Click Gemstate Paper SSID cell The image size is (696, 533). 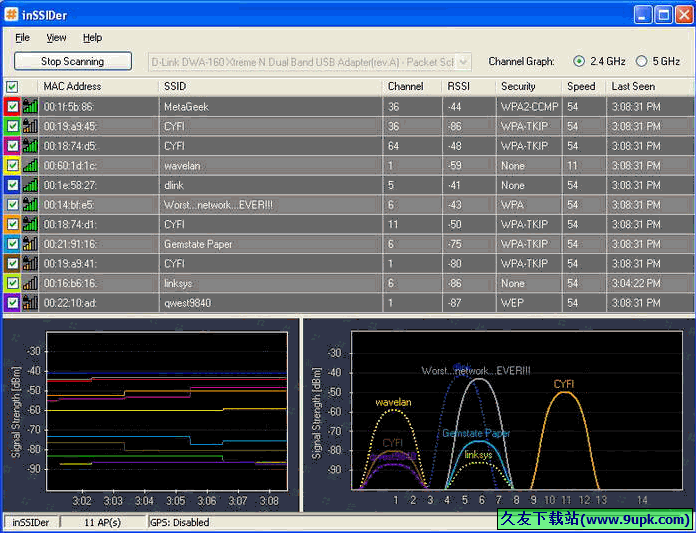pos(270,244)
